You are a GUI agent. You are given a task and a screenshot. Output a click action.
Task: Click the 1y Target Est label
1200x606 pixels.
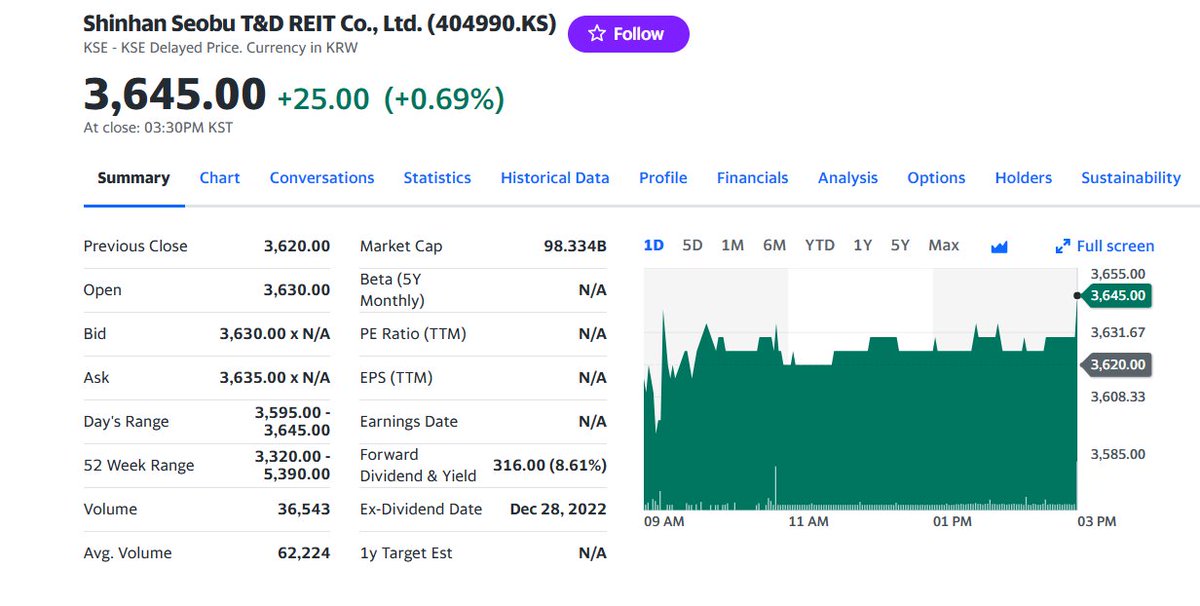(406, 553)
